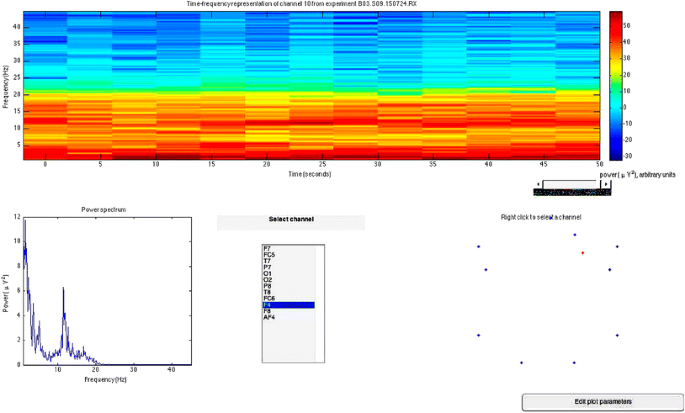Select channel P7 in the list
Screen dimensions: 685x413
click(x=288, y=267)
